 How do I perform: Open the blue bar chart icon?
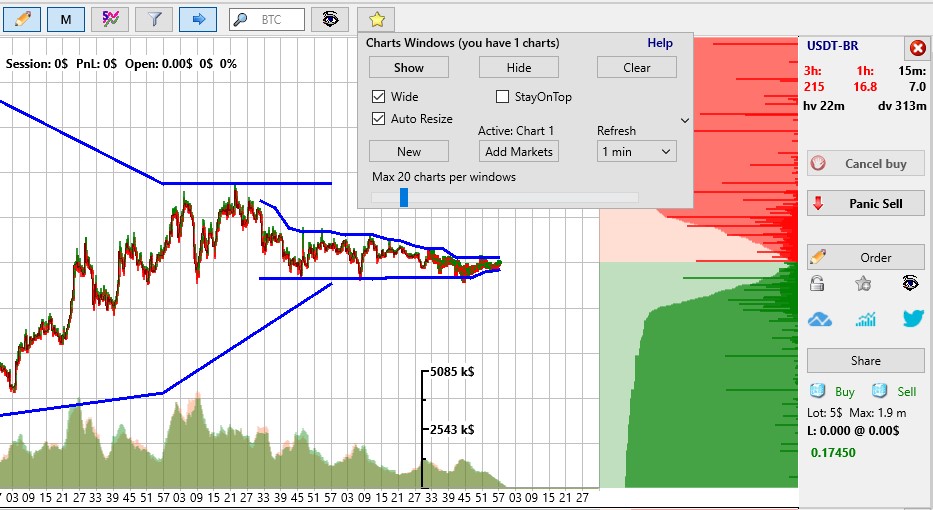click(865, 318)
